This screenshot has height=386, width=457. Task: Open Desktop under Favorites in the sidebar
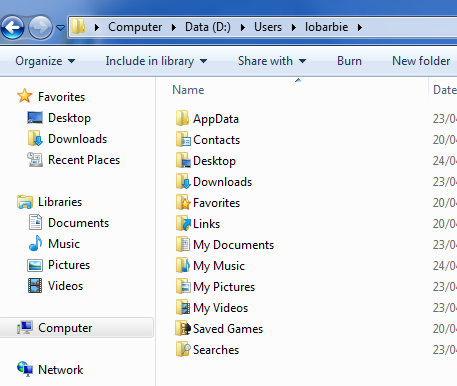[69, 118]
